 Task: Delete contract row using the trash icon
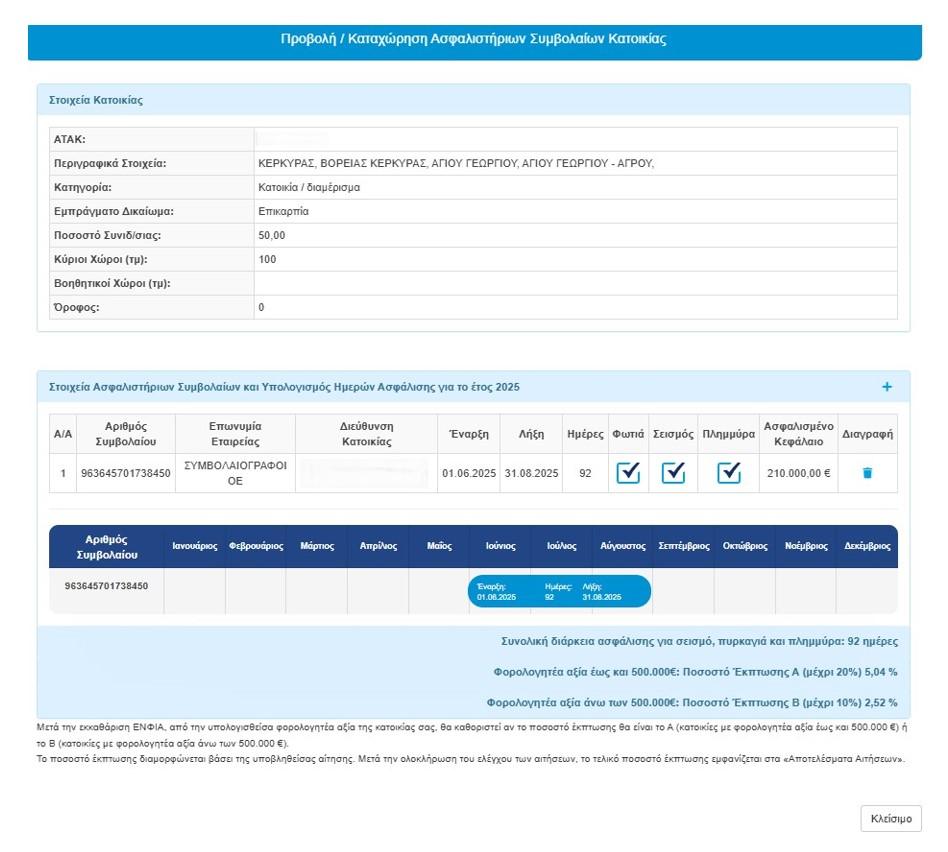867,473
